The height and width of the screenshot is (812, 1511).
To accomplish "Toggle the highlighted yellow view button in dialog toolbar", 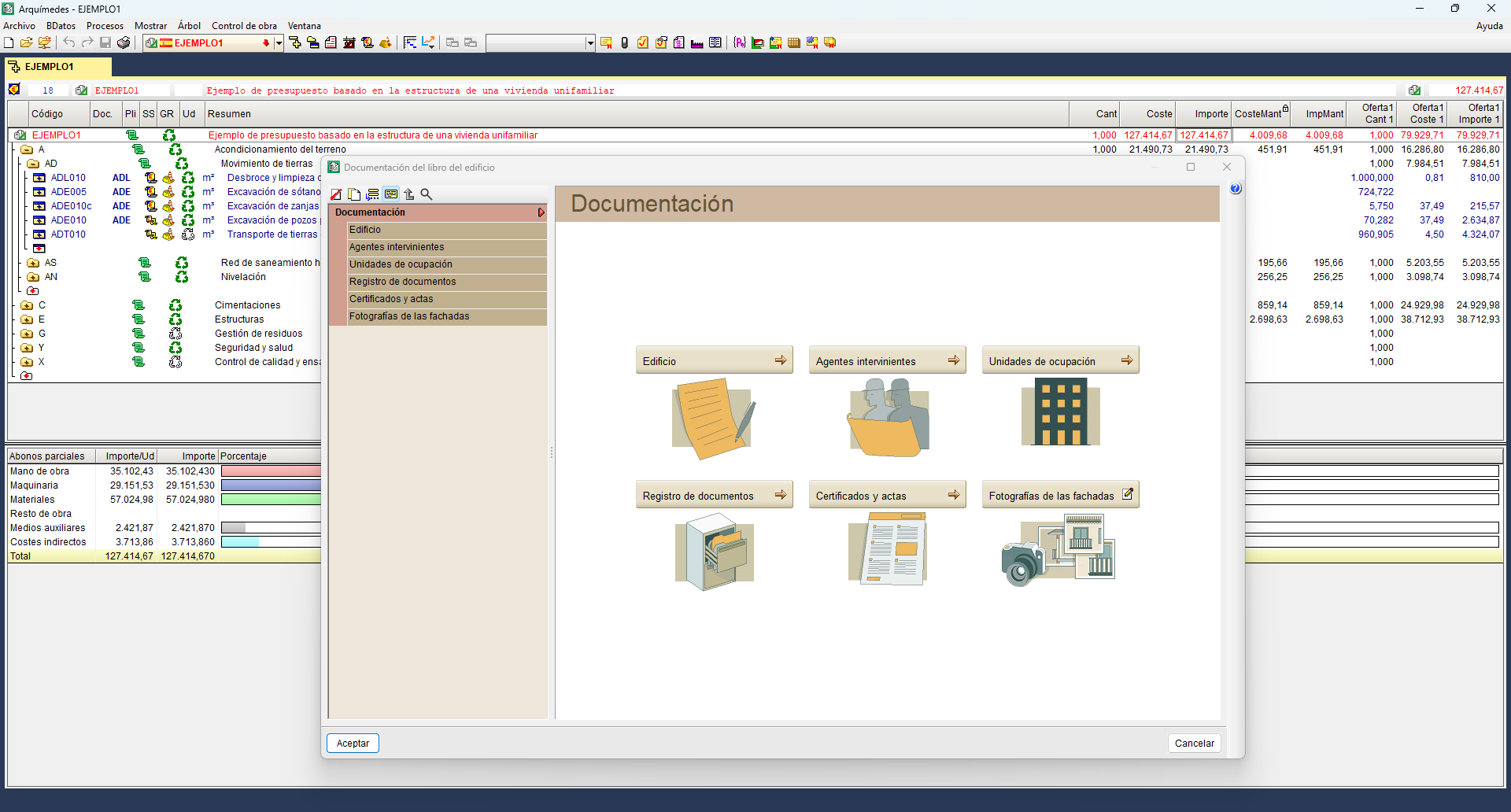I will 391,194.
